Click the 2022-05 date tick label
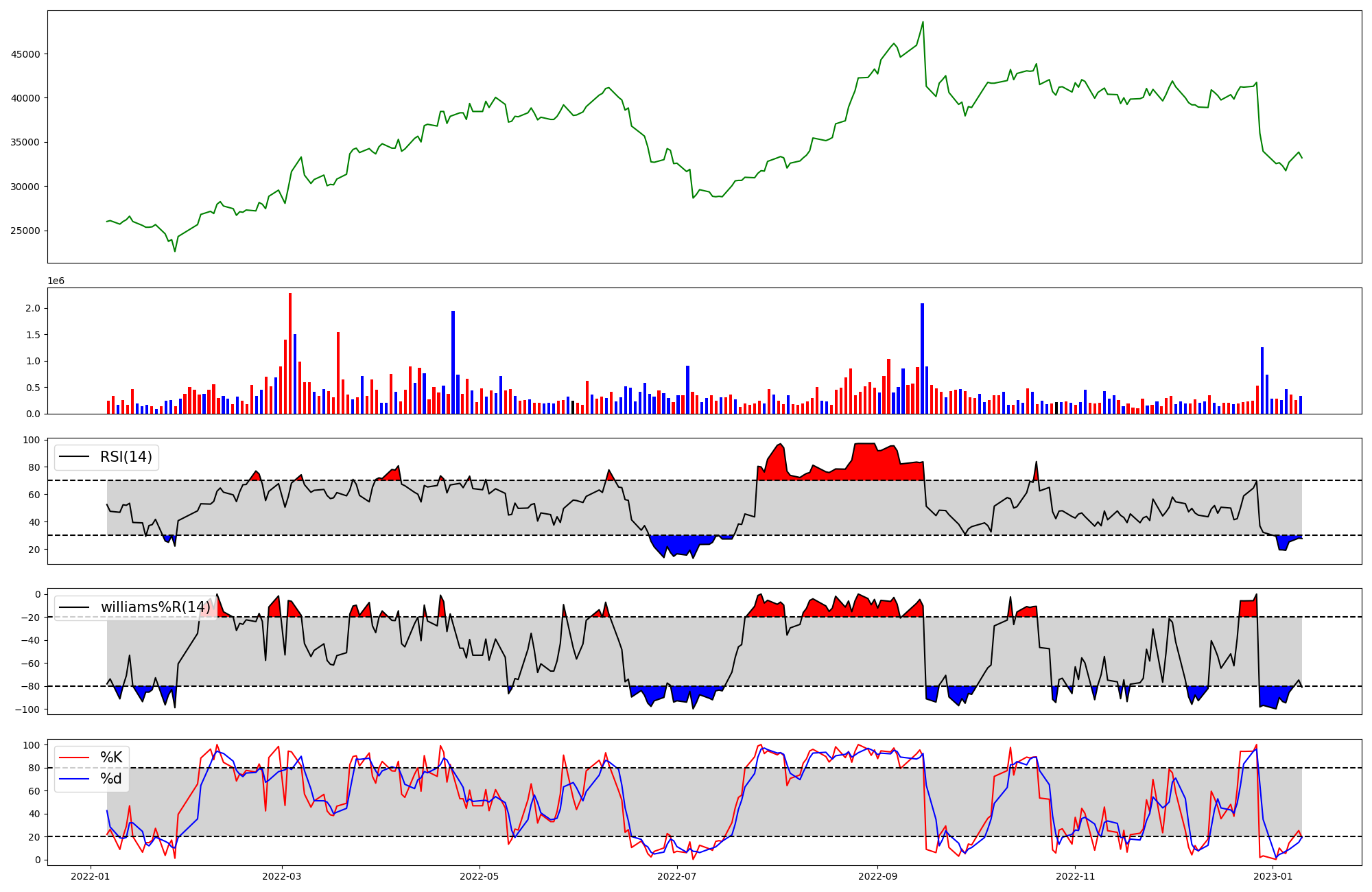 479,876
